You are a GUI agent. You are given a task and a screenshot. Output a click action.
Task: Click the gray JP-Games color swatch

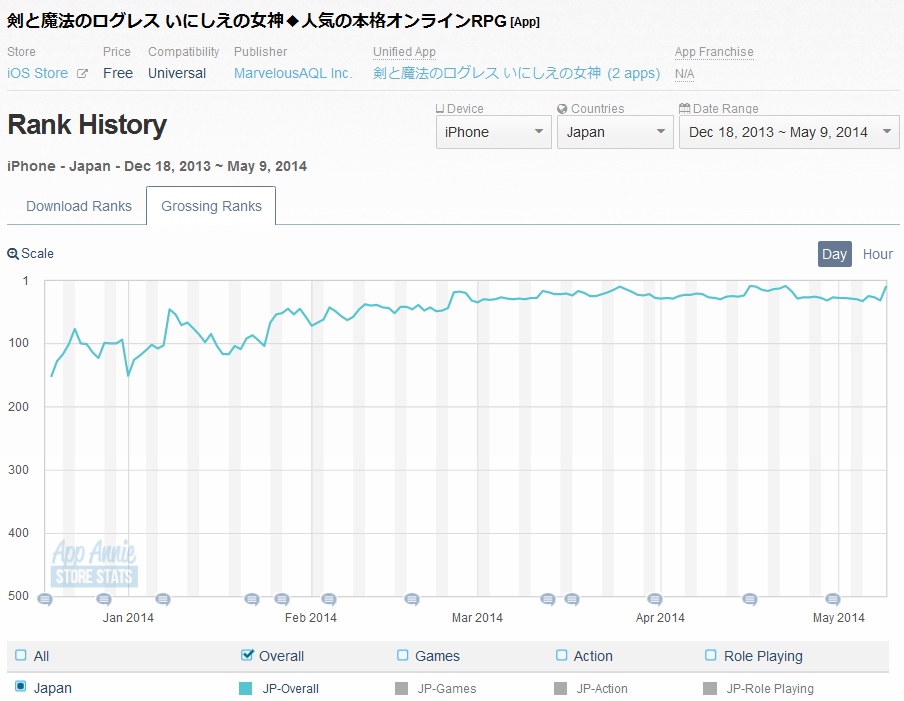pos(401,688)
